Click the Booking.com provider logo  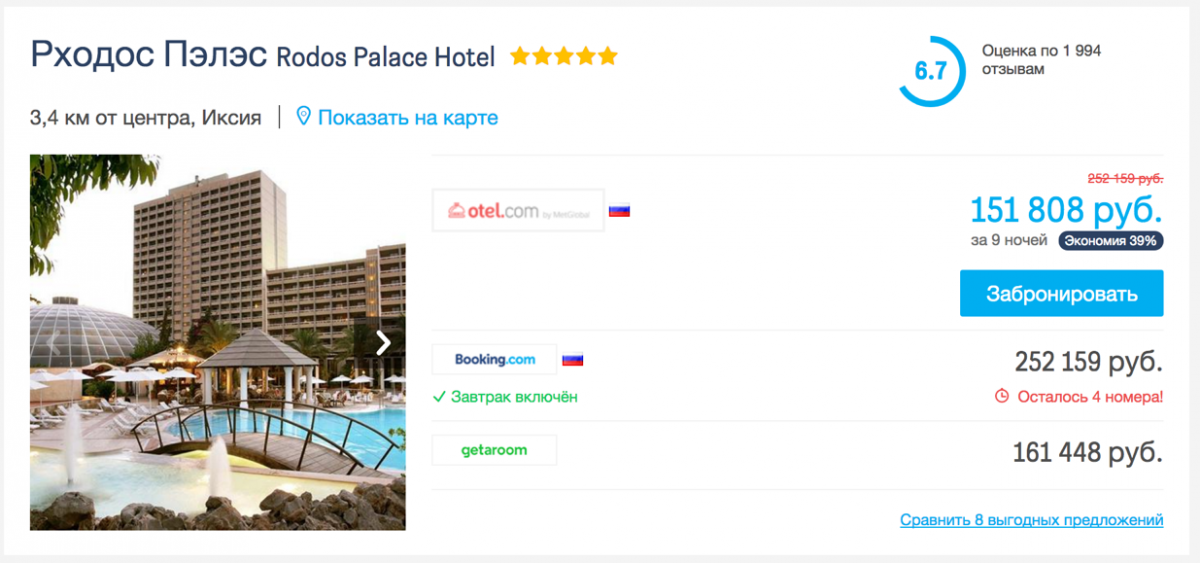click(x=494, y=359)
